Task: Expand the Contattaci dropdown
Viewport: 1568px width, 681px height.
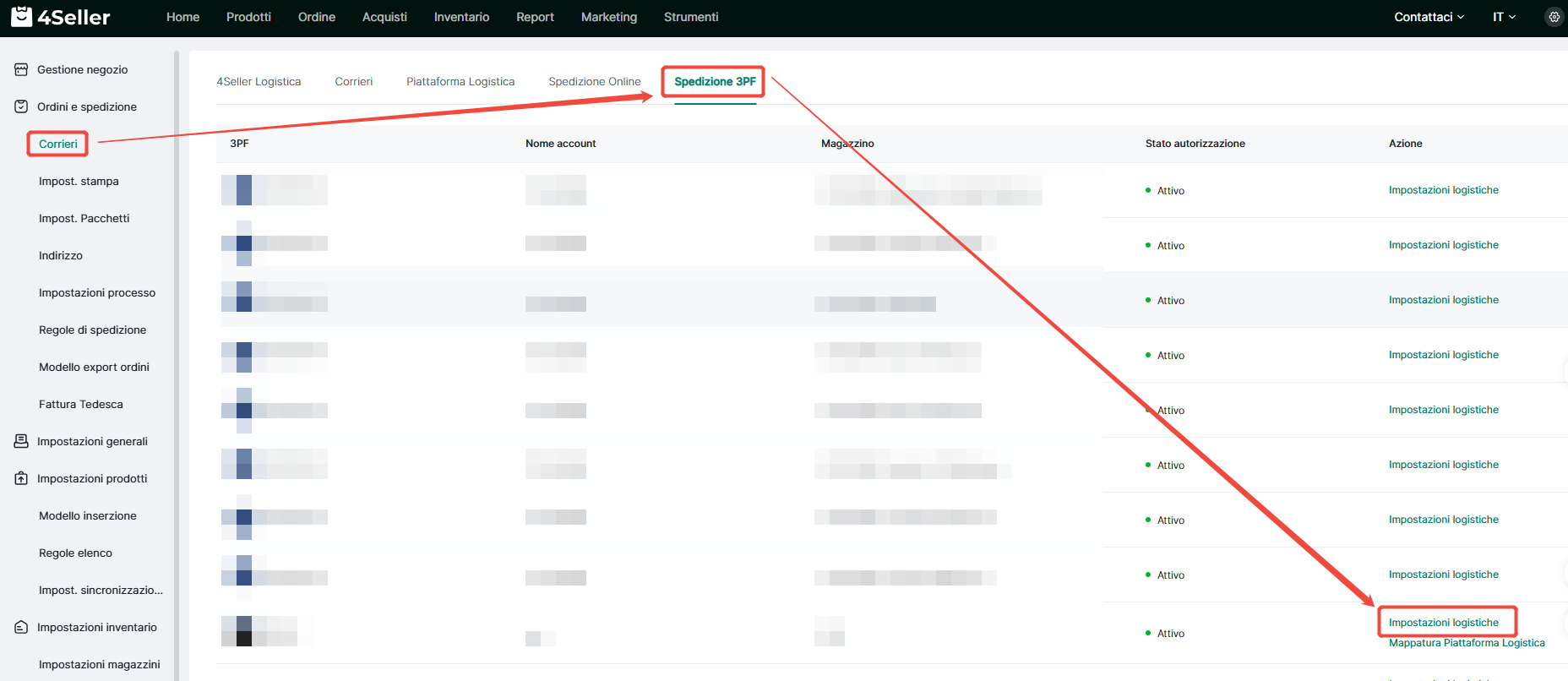Action: tap(1429, 17)
